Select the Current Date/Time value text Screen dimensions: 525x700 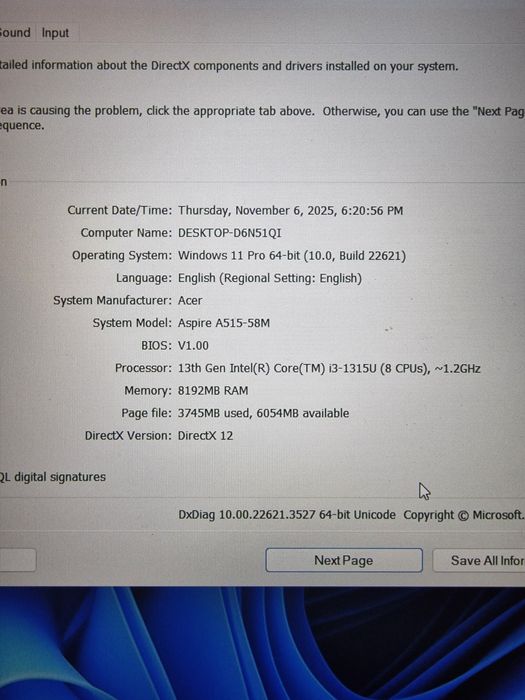[291, 211]
